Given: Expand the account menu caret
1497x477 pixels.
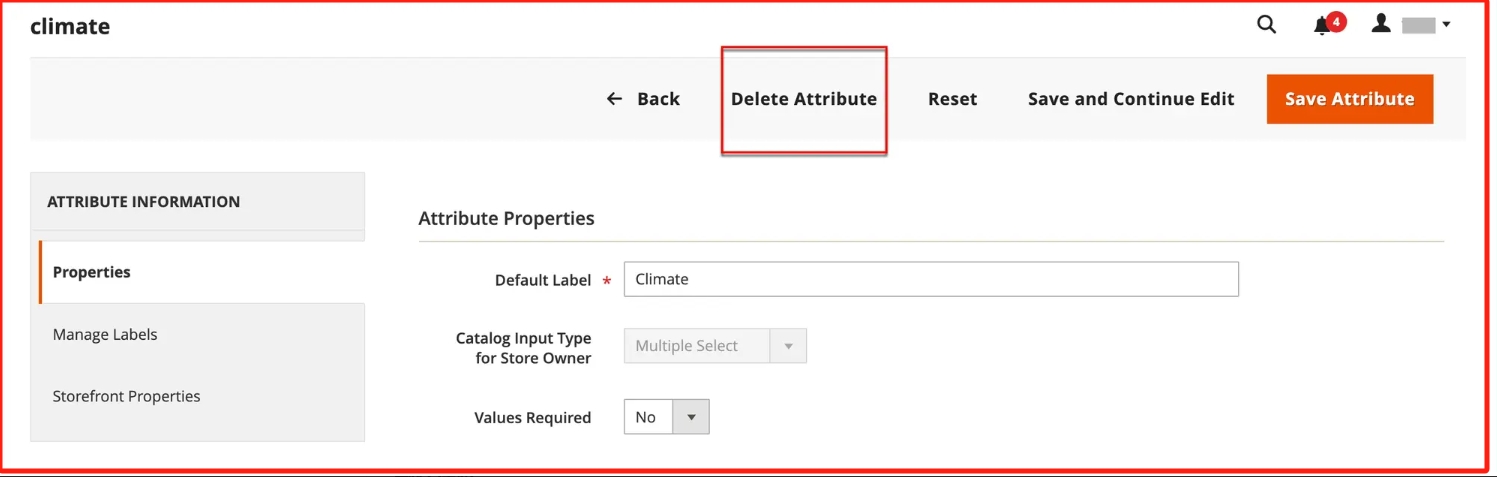Looking at the screenshot, I should 1446,26.
